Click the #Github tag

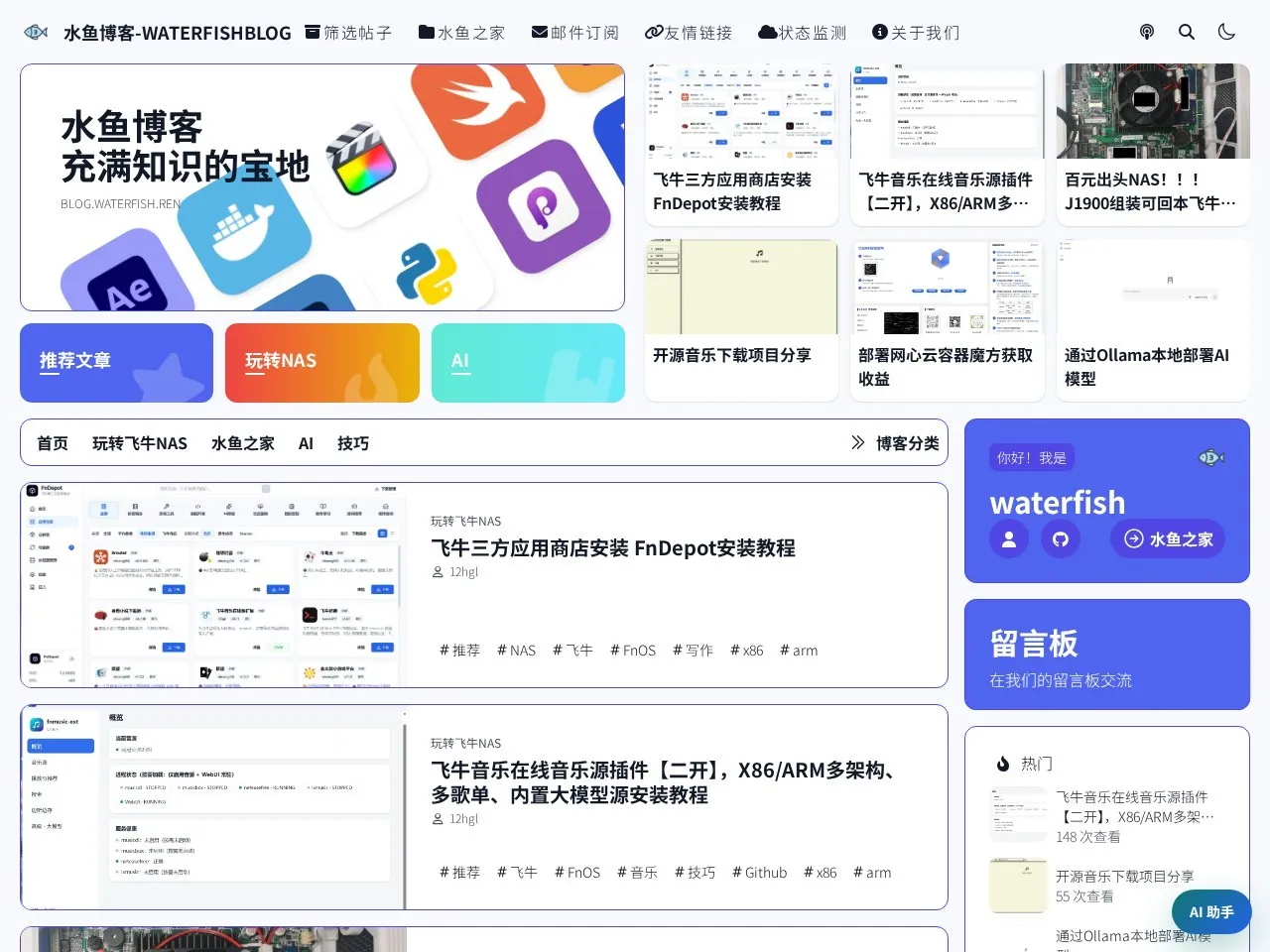[x=759, y=873]
